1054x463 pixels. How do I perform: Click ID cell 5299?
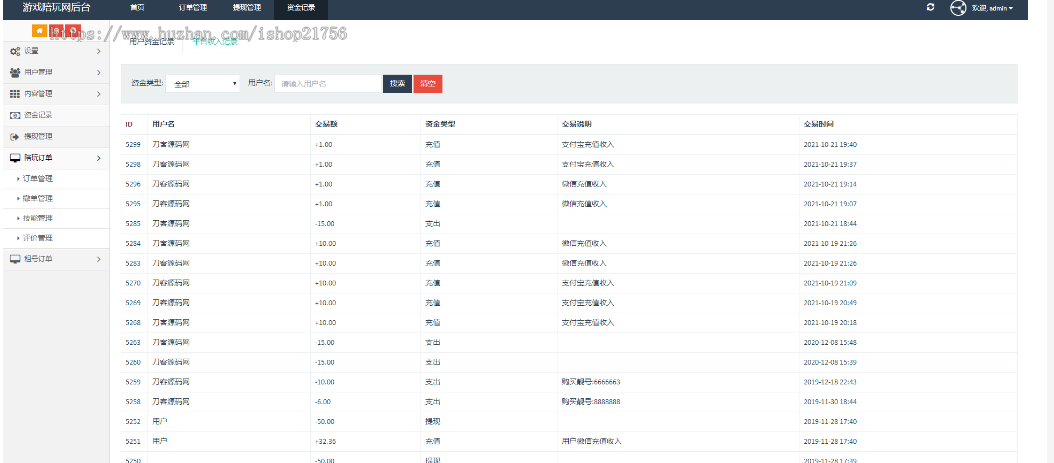[132, 144]
